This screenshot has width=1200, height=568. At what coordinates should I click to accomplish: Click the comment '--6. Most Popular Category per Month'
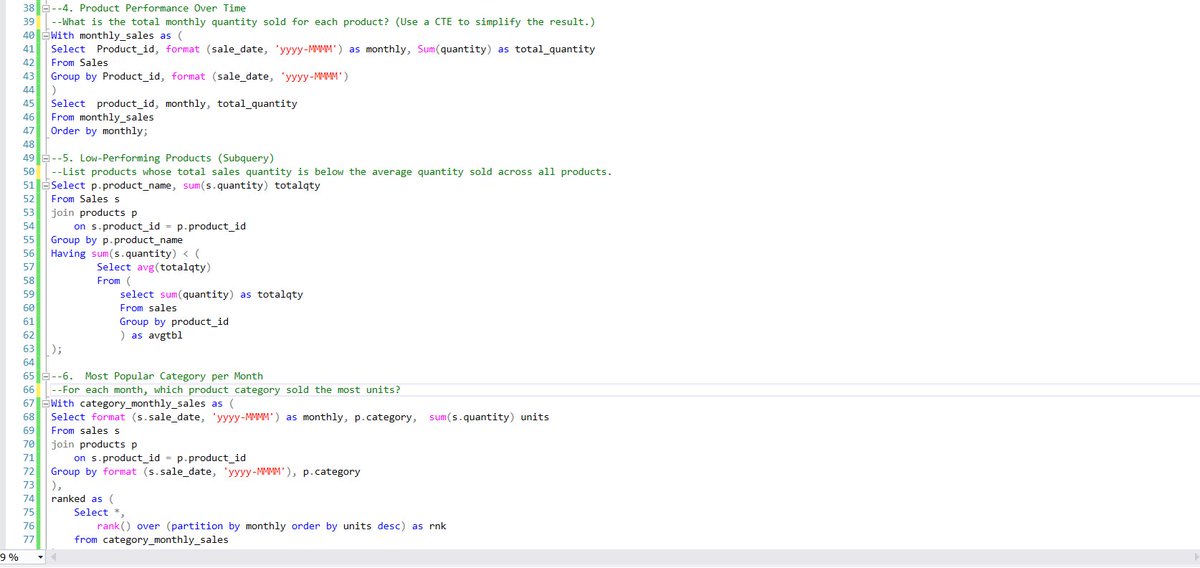click(x=157, y=376)
